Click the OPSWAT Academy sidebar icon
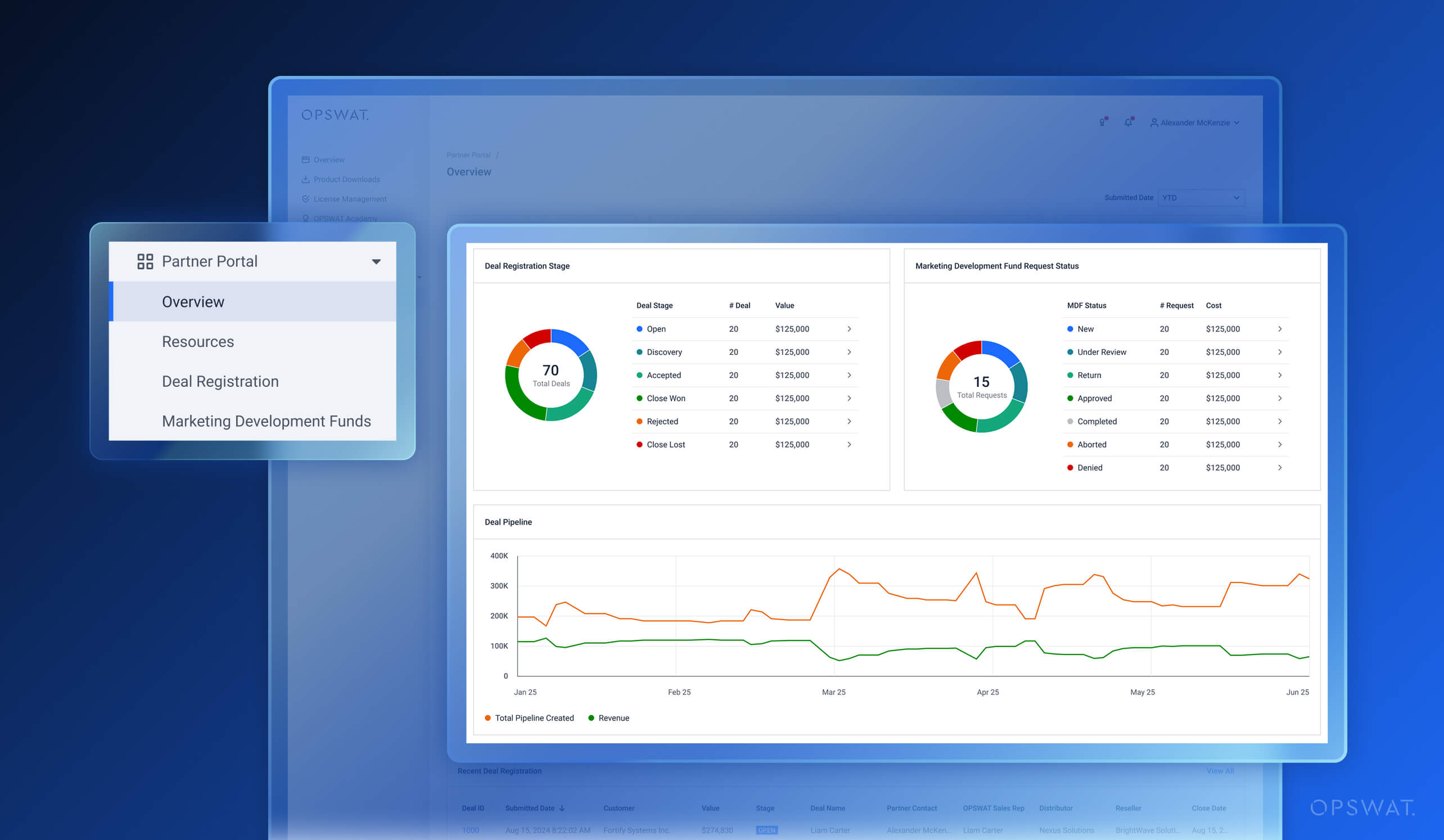This screenshot has width=1444, height=840. [x=306, y=218]
